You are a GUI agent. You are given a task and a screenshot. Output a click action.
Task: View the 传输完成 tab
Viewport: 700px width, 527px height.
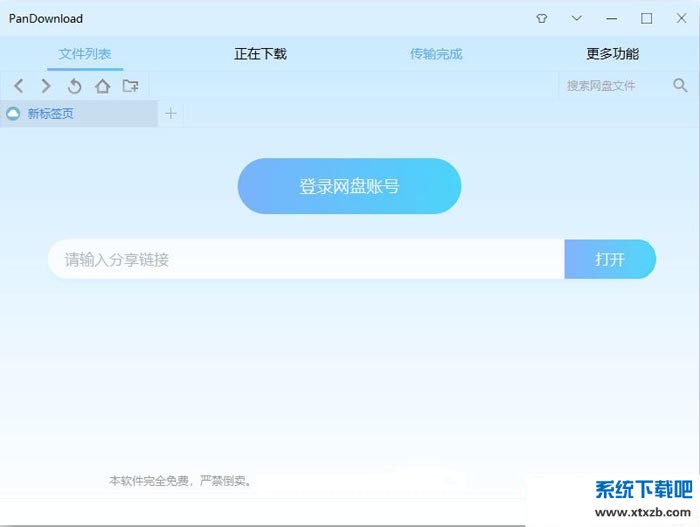point(436,54)
